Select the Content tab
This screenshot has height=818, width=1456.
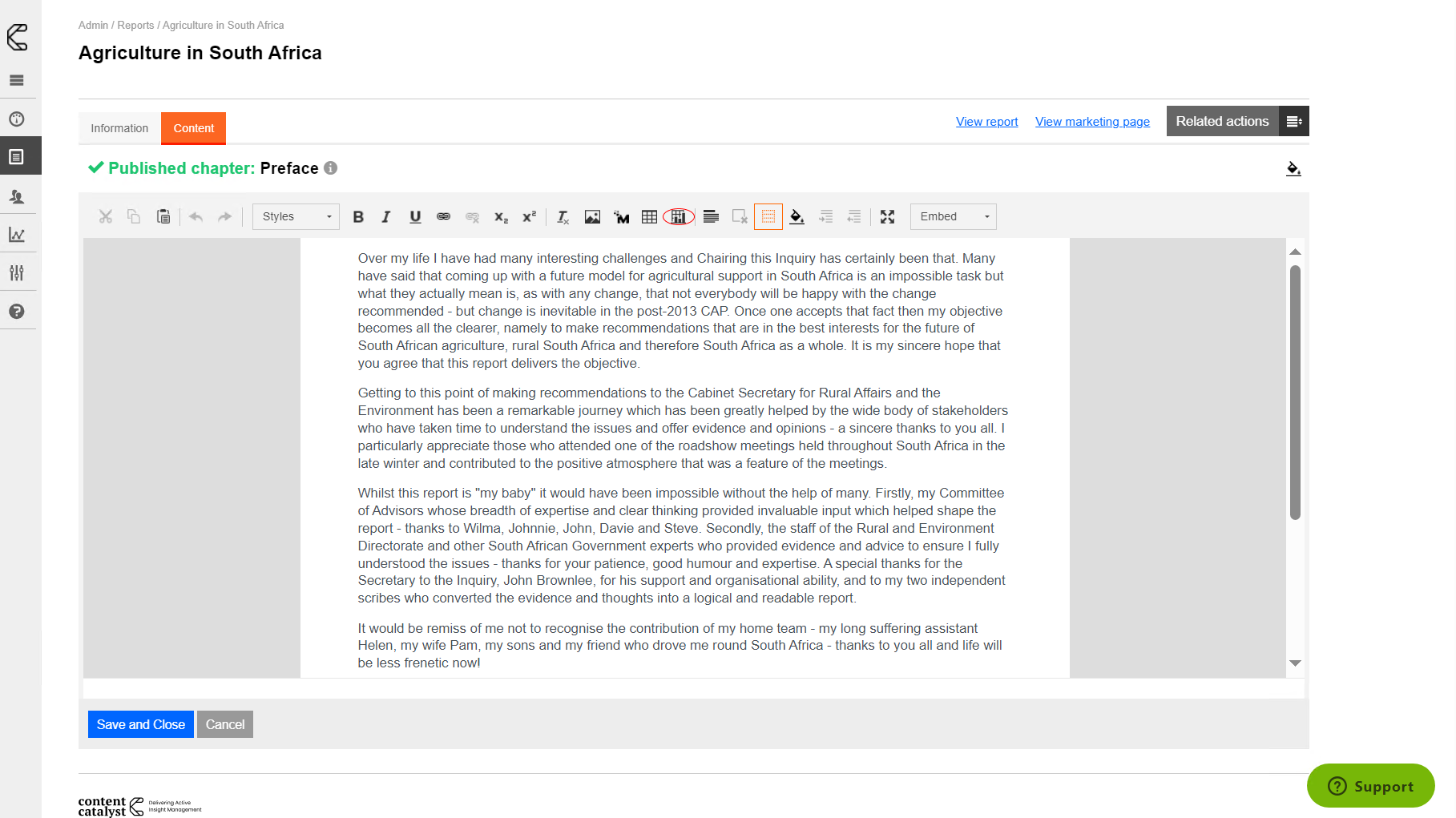[x=193, y=128]
